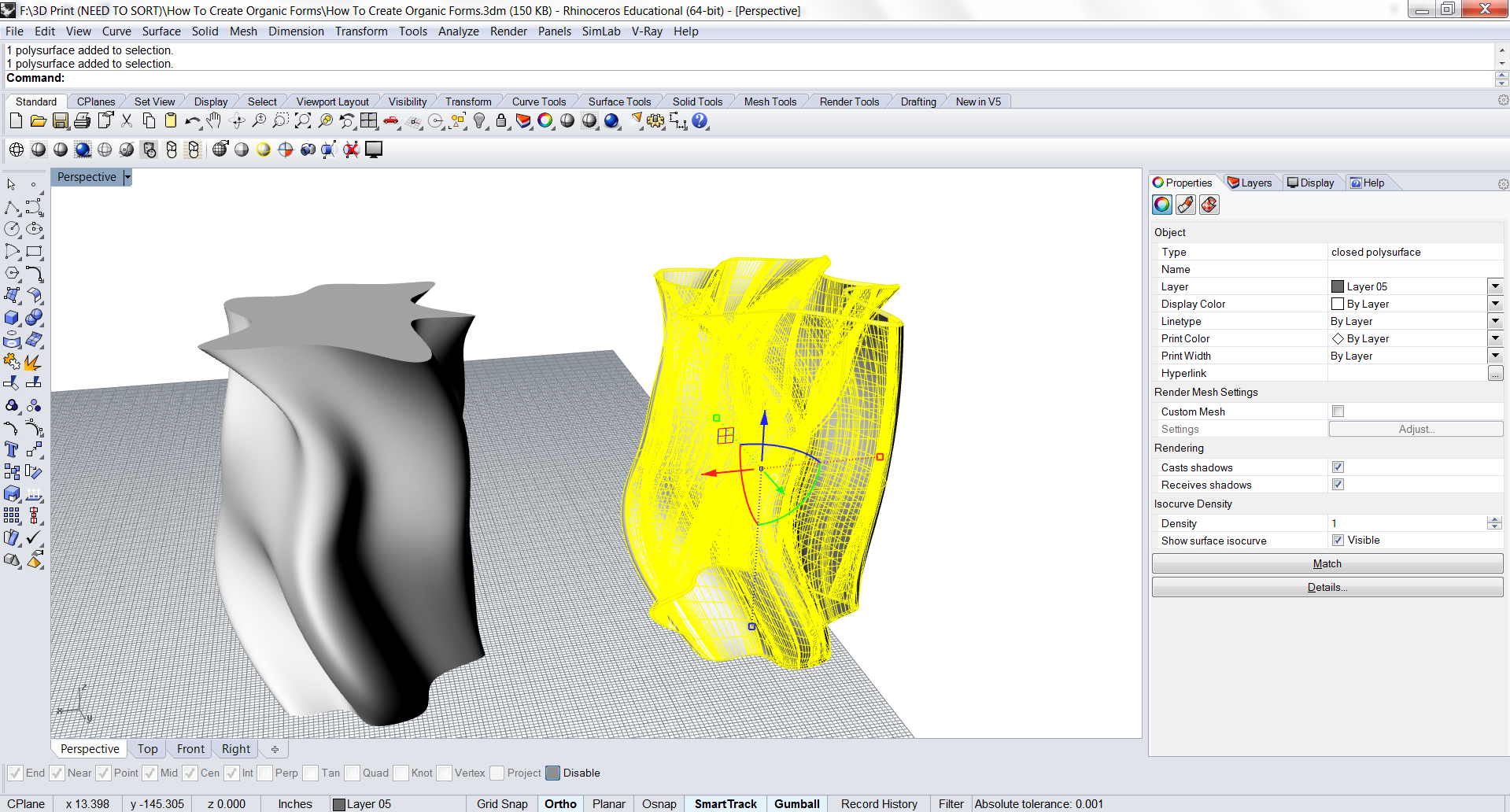Viewport: 1510px width, 812px height.
Task: Save the model with the floppy icon
Action: point(61,121)
